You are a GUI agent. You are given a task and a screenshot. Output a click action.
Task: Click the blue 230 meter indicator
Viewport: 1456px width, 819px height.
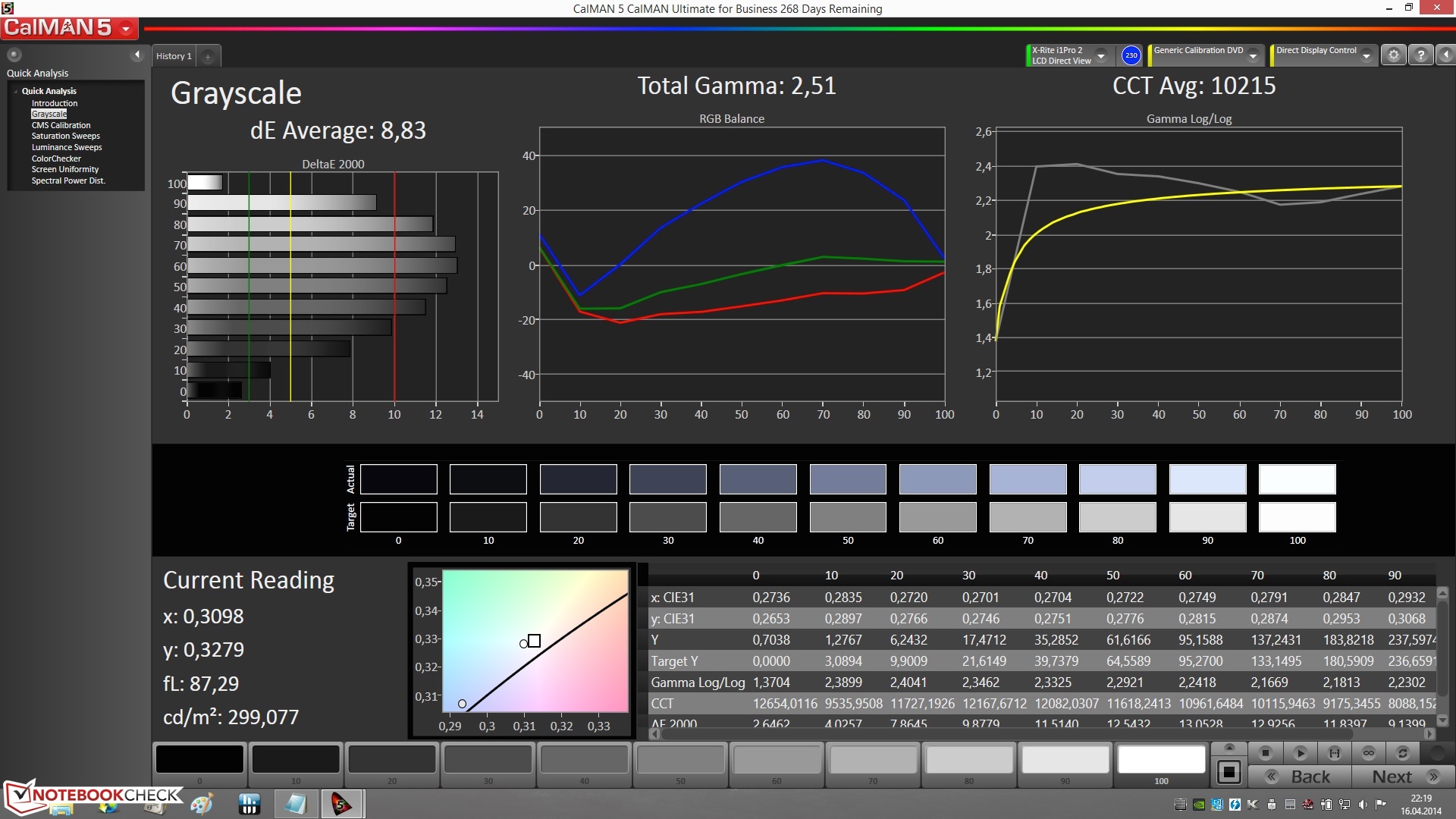click(1131, 55)
